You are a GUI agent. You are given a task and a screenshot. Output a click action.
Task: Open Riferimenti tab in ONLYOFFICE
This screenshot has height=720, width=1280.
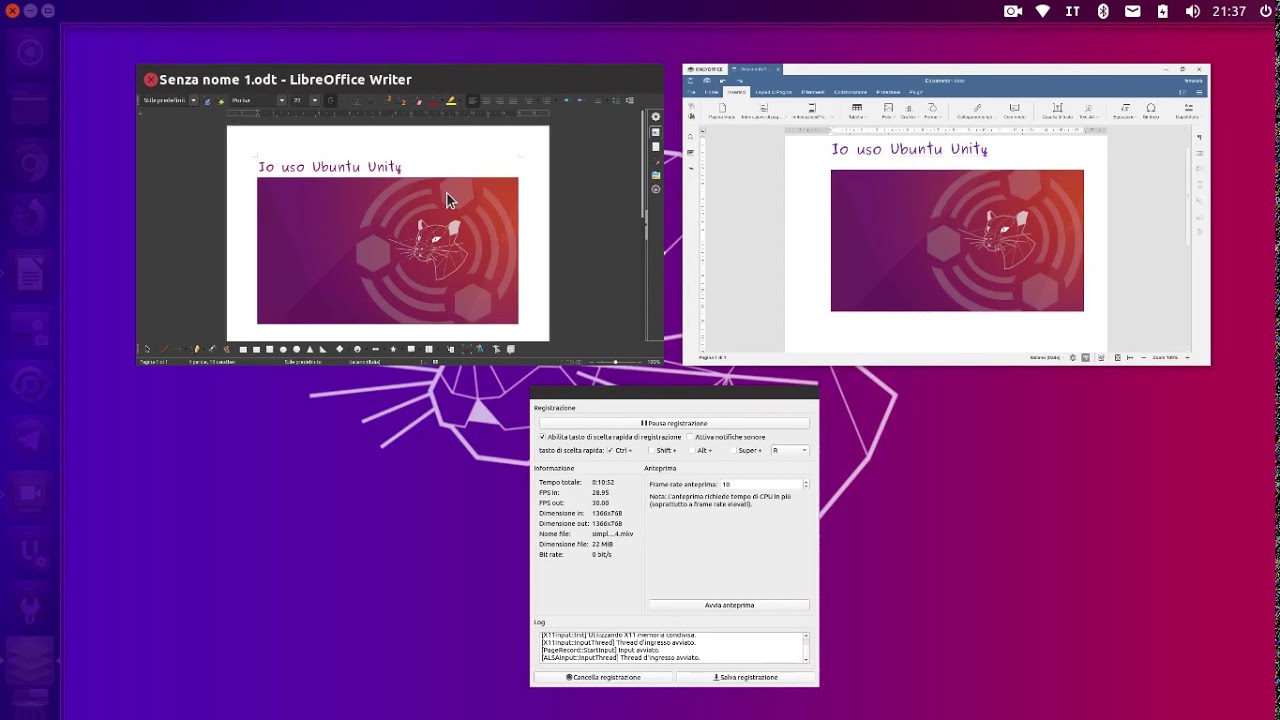(813, 92)
